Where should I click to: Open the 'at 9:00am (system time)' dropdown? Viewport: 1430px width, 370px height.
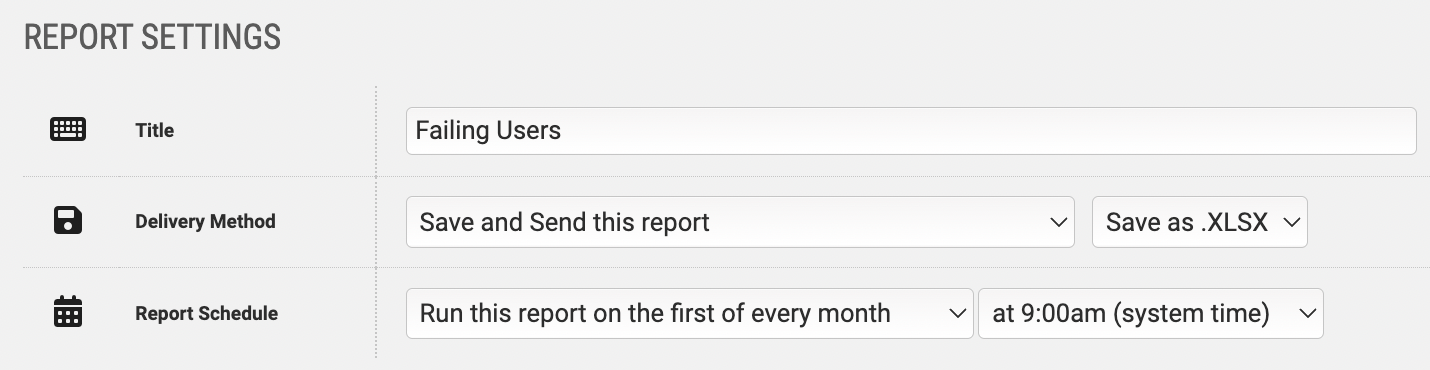pyautogui.click(x=1151, y=314)
